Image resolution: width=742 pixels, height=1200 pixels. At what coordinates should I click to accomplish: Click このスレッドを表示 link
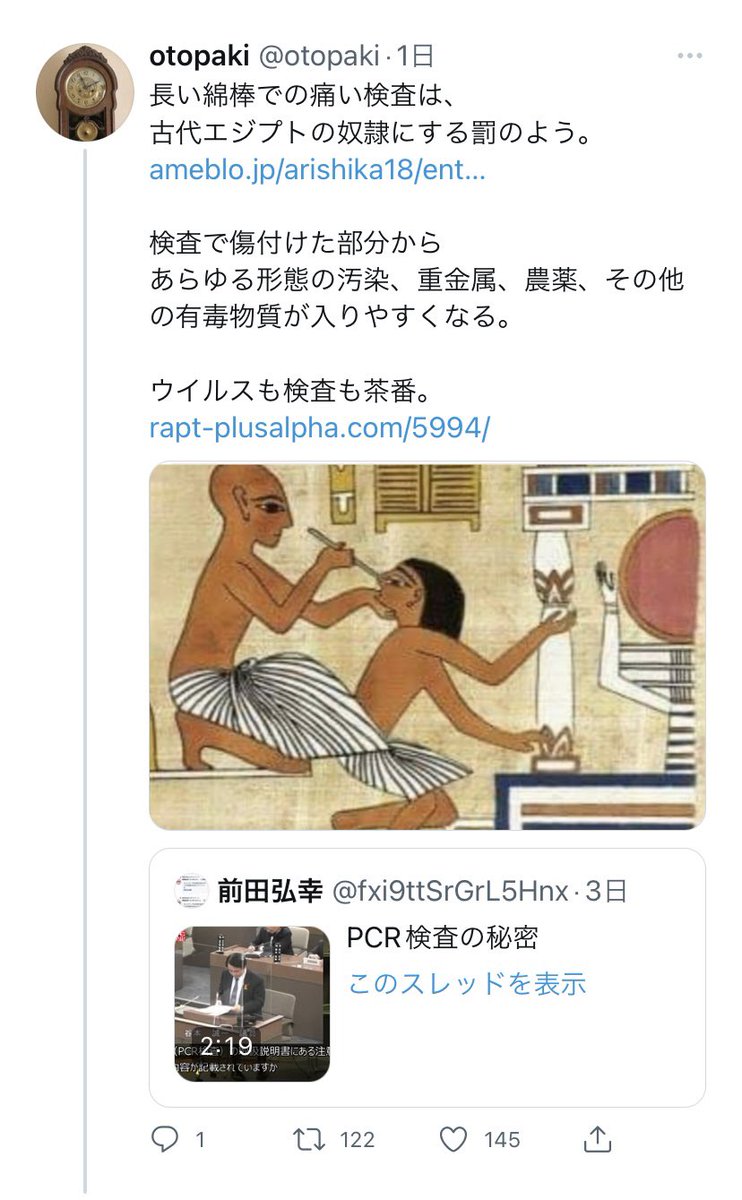coord(467,984)
